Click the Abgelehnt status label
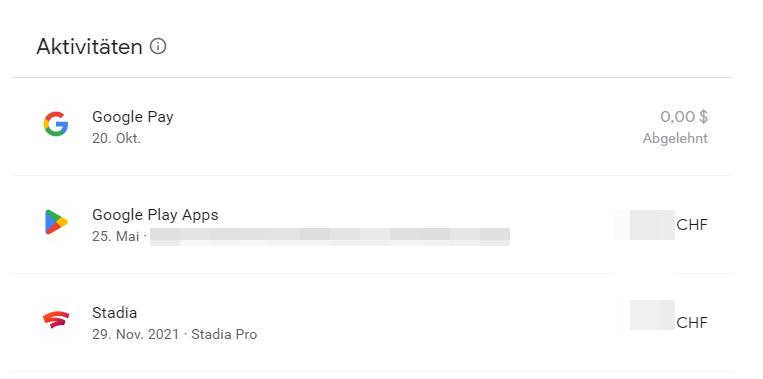Screen dimensions: 763x379 675,139
